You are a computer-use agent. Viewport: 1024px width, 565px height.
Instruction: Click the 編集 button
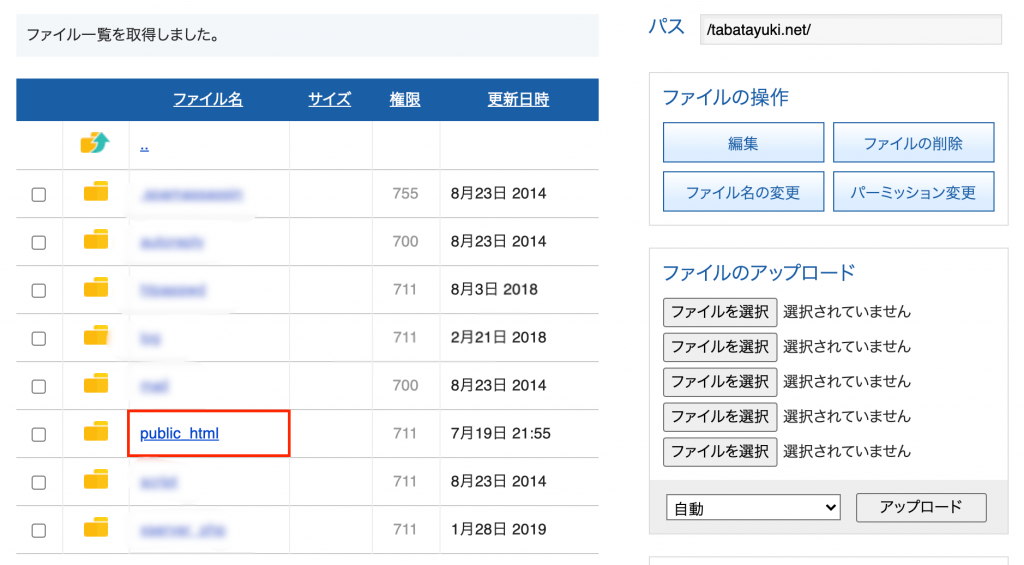click(743, 142)
